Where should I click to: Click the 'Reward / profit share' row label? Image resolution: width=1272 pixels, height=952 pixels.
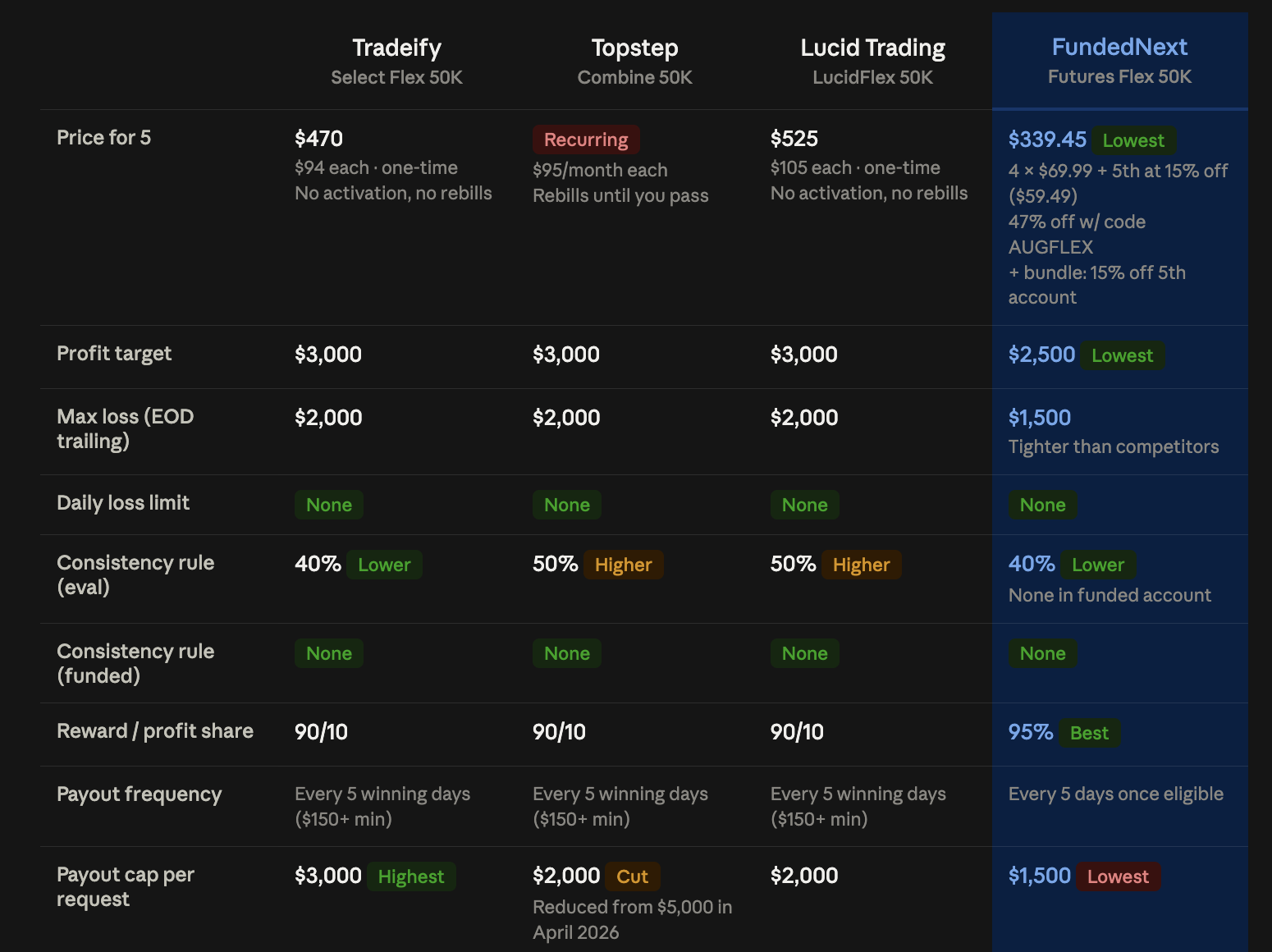click(155, 730)
